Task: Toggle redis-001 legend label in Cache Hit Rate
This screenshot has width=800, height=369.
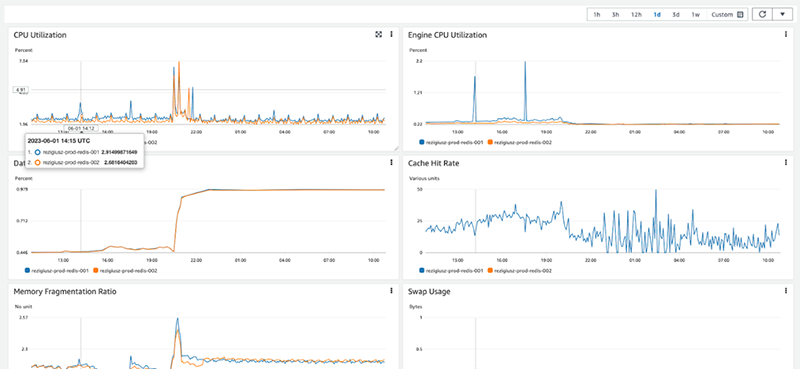Action: [x=454, y=270]
